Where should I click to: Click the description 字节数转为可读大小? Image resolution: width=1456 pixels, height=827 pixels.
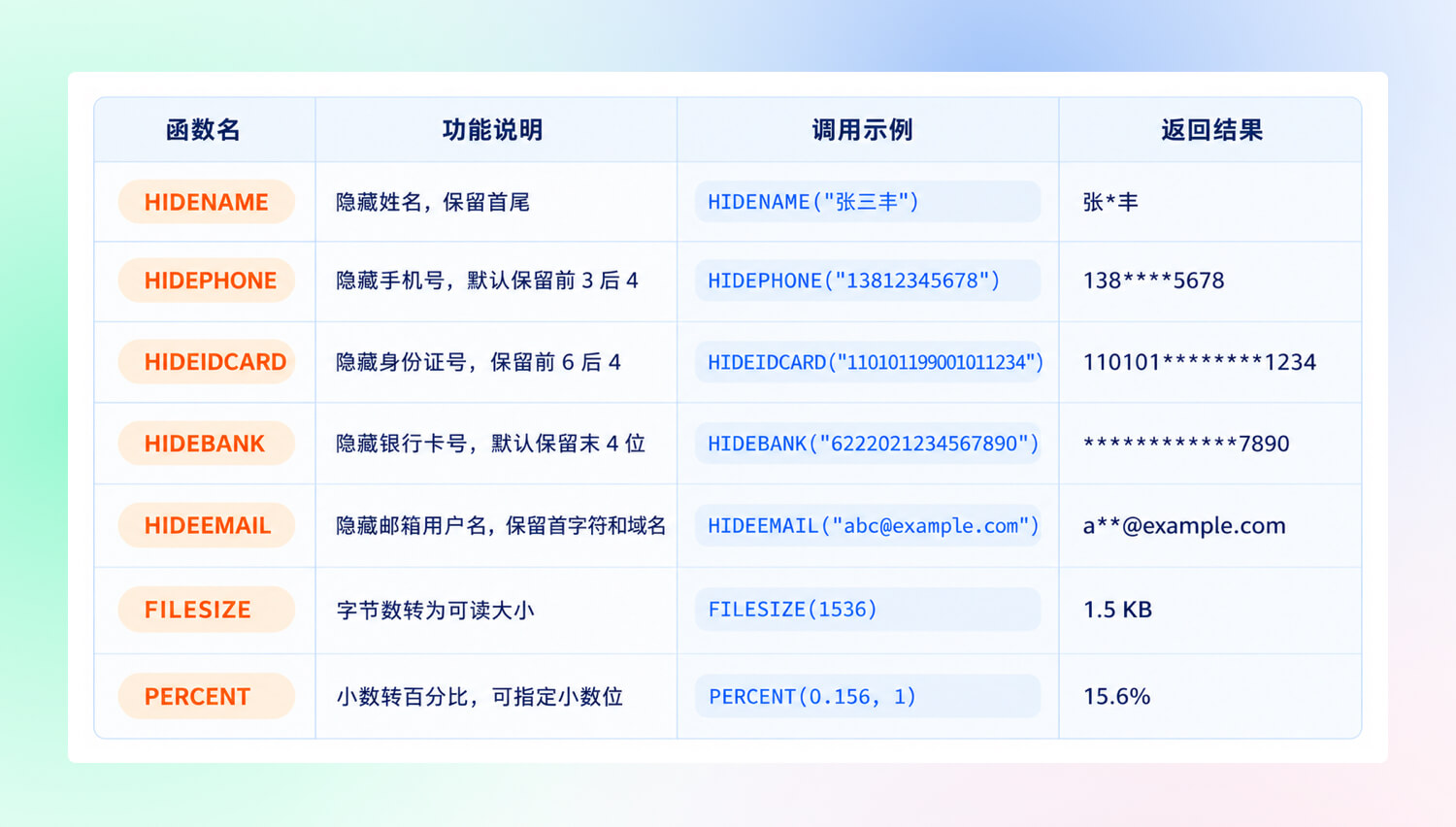[436, 610]
